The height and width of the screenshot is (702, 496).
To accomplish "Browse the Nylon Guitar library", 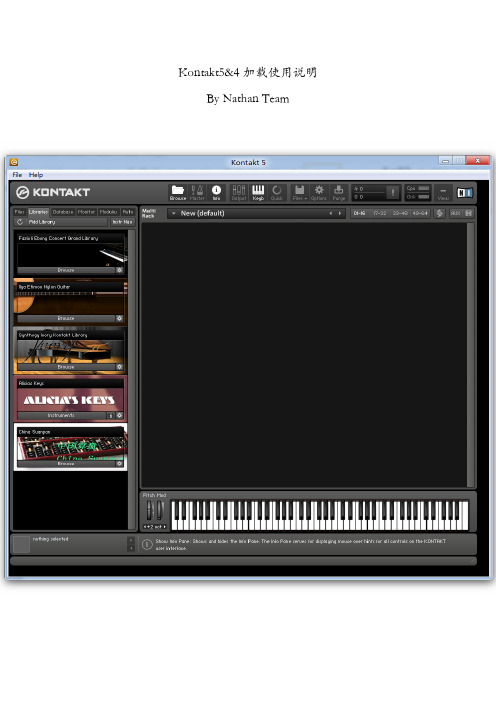I will (66, 318).
